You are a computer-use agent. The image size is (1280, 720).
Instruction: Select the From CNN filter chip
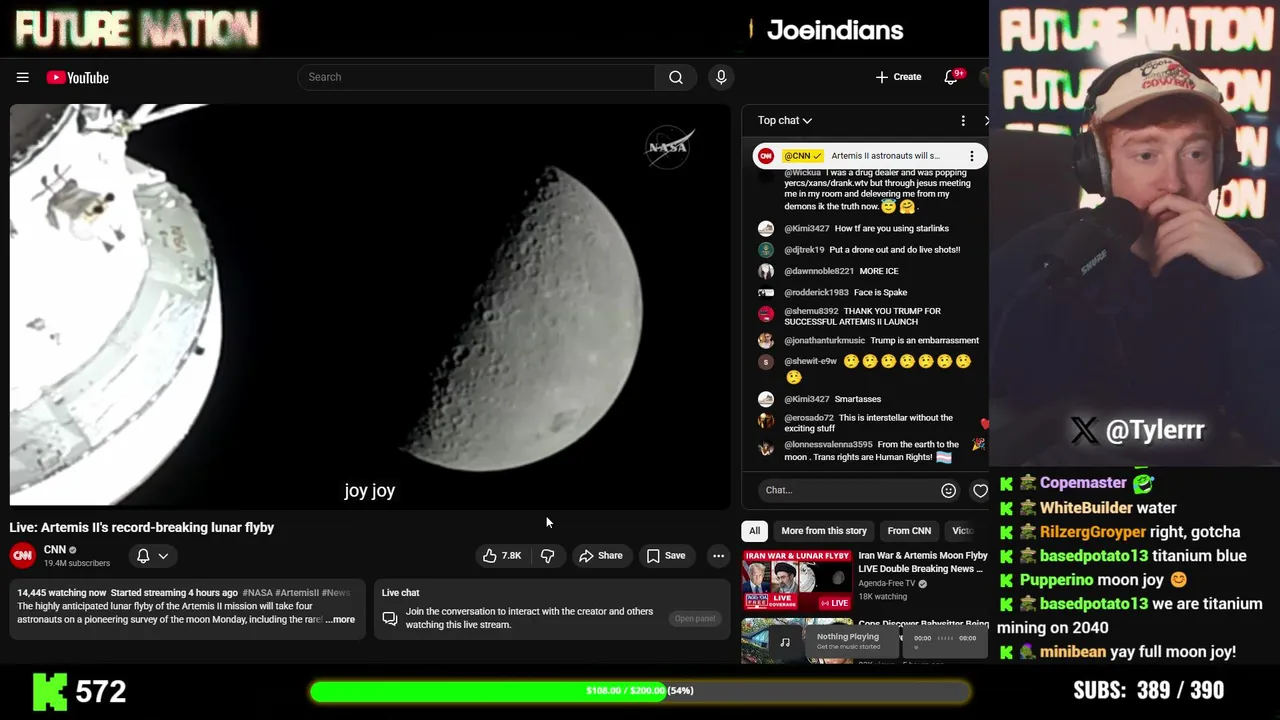[909, 531]
